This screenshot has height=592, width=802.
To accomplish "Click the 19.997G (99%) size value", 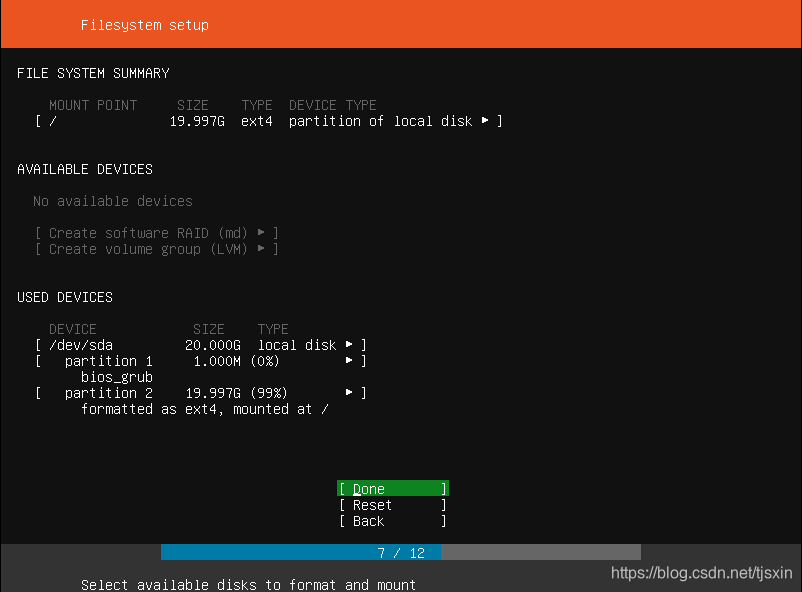I will click(236, 393).
